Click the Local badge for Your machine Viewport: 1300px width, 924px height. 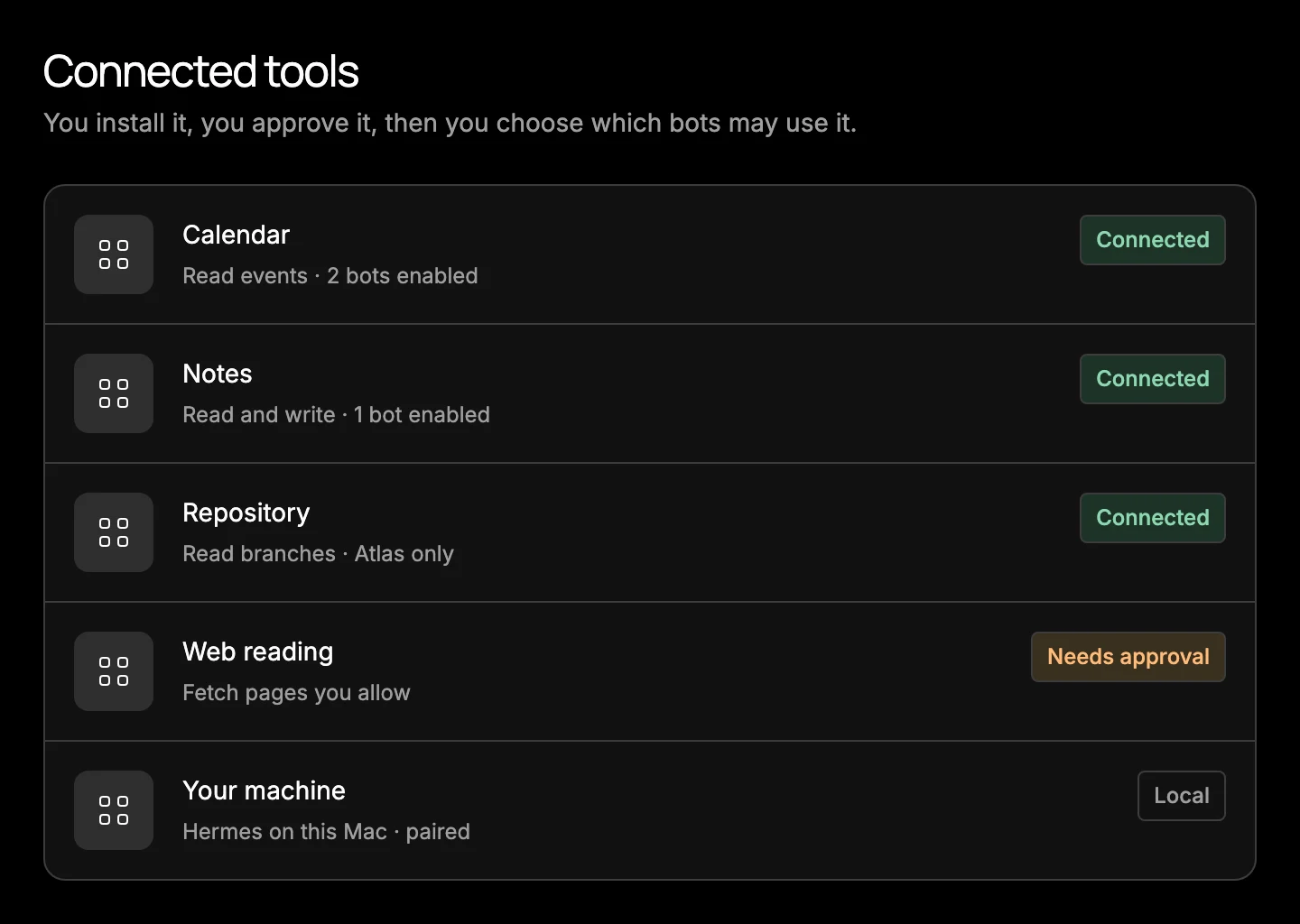pyautogui.click(x=1182, y=796)
